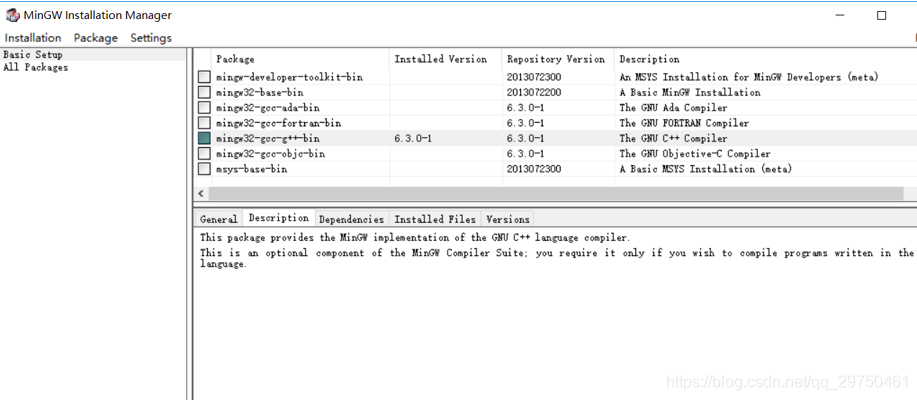The width and height of the screenshot is (917, 400).
Task: Click the package list horizontal scrollbar track
Action: [x=556, y=193]
